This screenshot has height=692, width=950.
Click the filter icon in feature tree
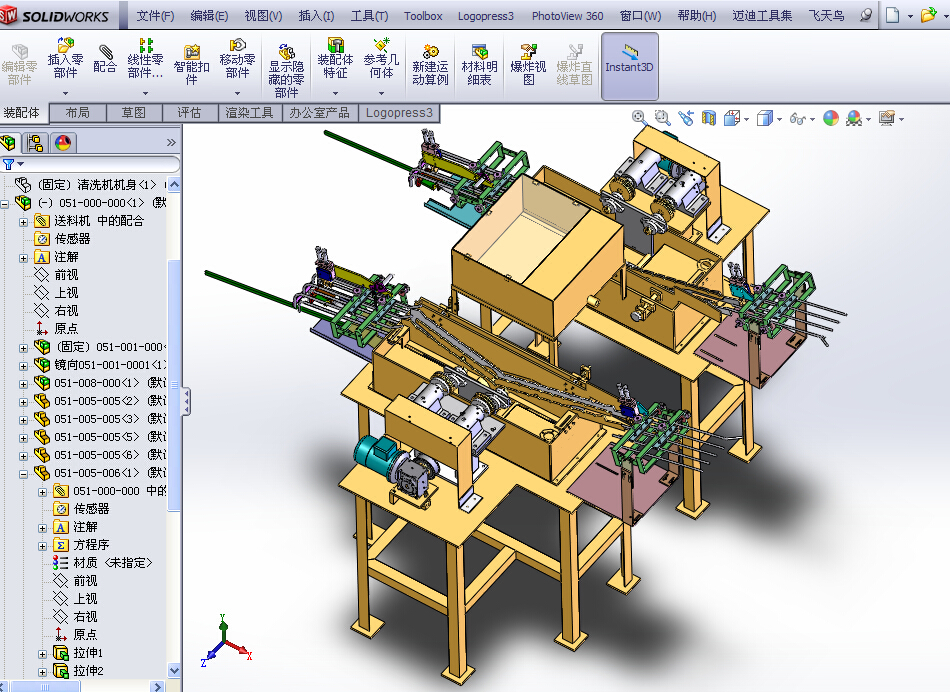pos(8,164)
